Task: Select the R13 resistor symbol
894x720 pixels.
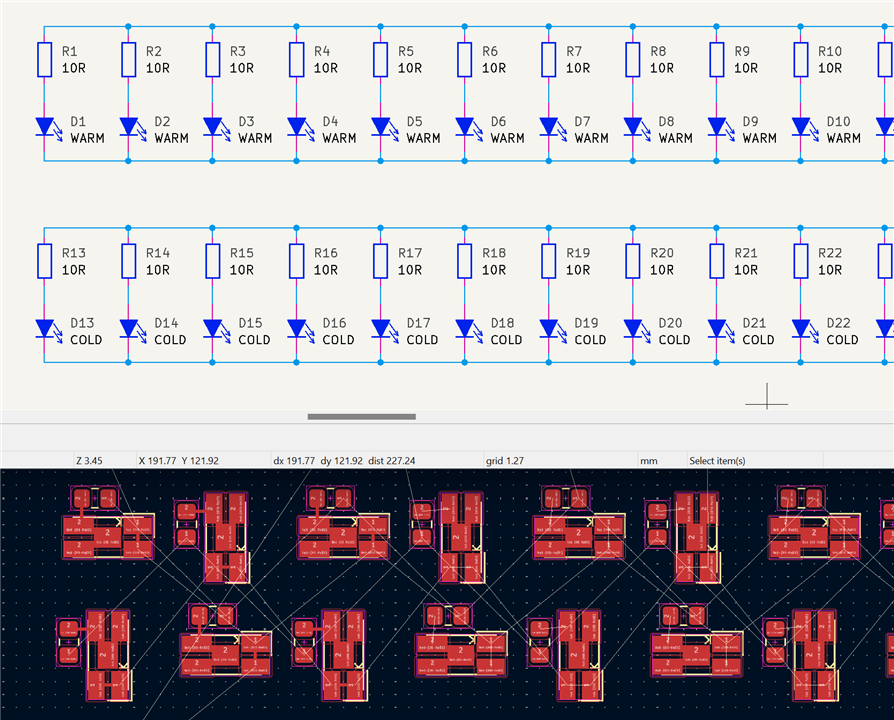Action: 44,261
